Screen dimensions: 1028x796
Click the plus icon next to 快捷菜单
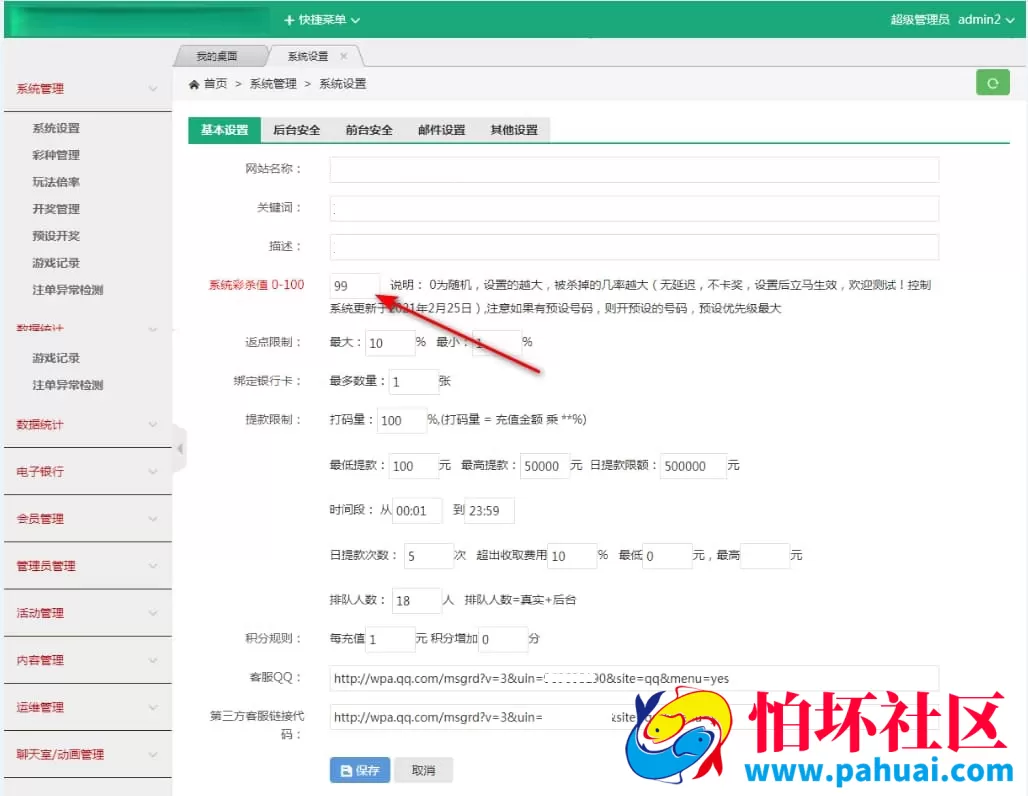(287, 18)
